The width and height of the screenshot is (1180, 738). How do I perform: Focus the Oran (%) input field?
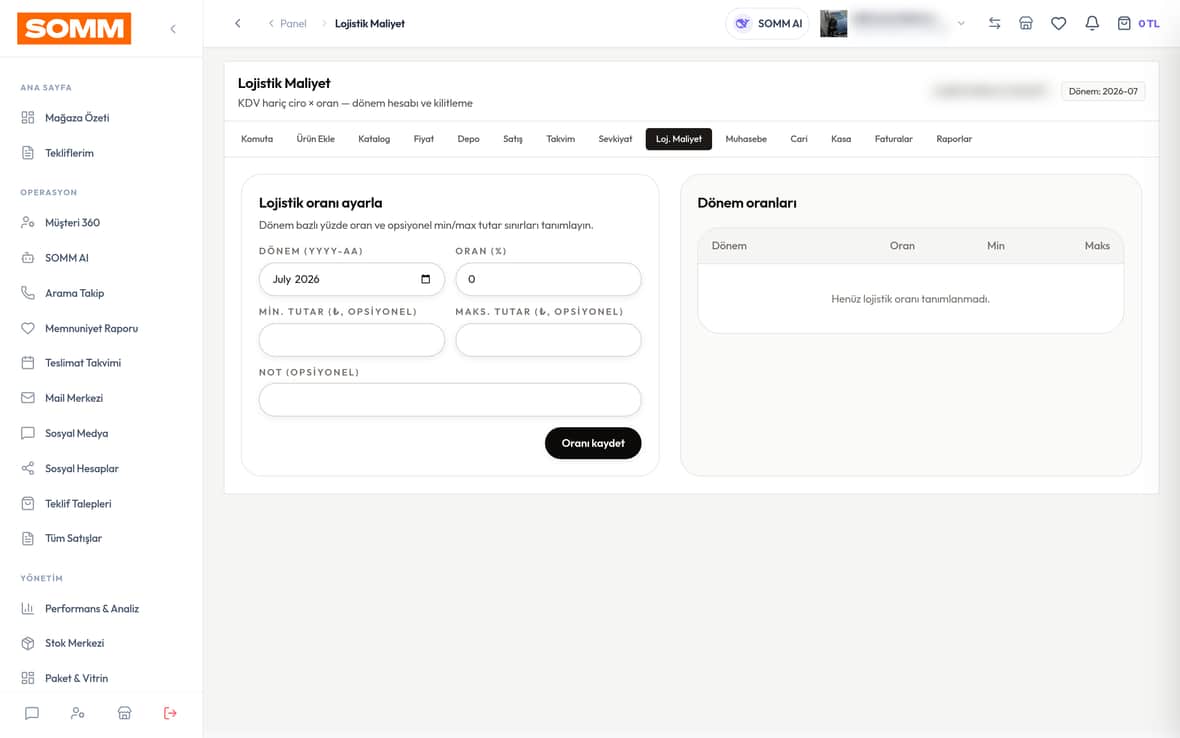click(x=548, y=279)
